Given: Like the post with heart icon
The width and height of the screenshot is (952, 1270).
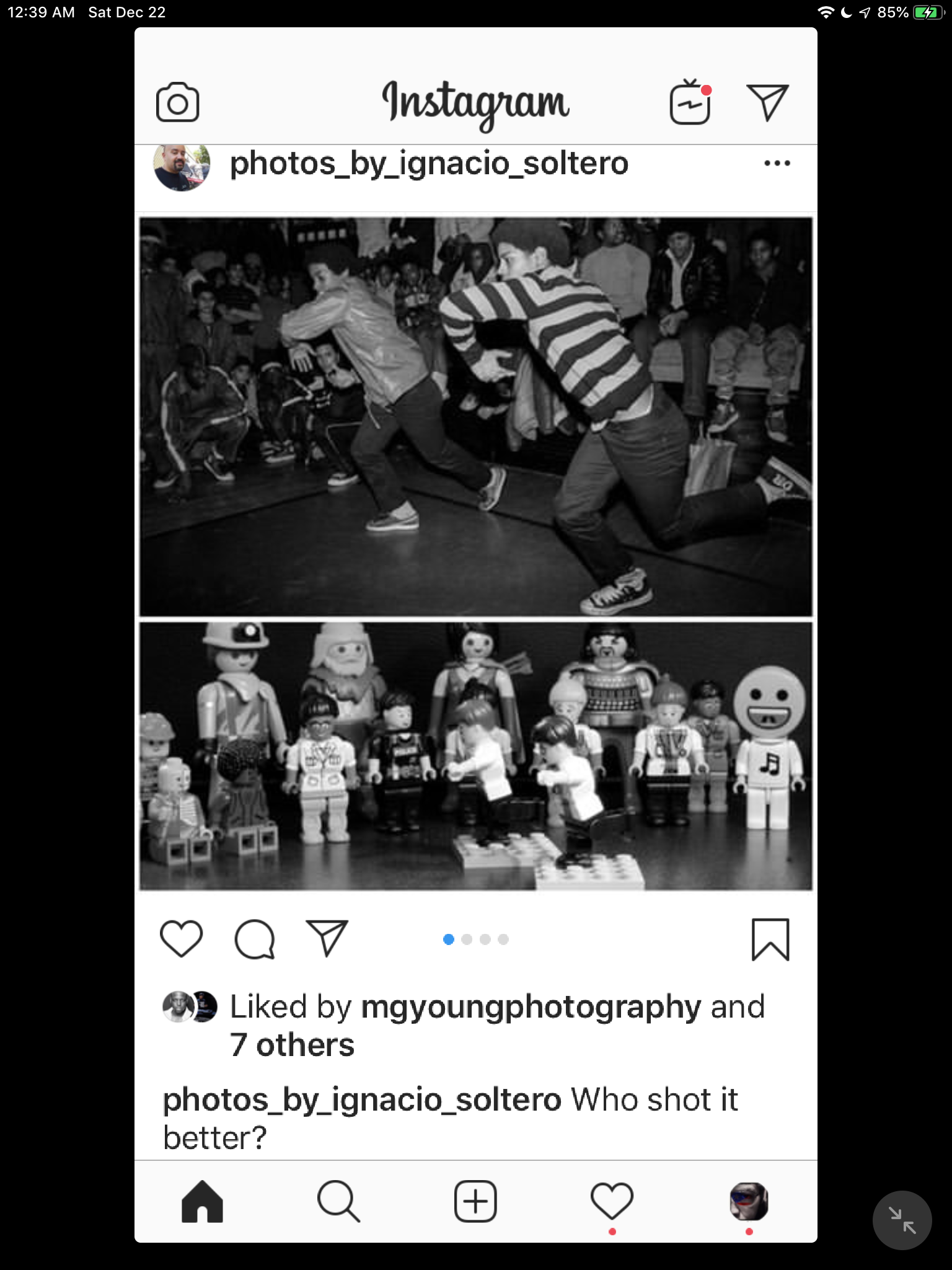Looking at the screenshot, I should click(181, 939).
